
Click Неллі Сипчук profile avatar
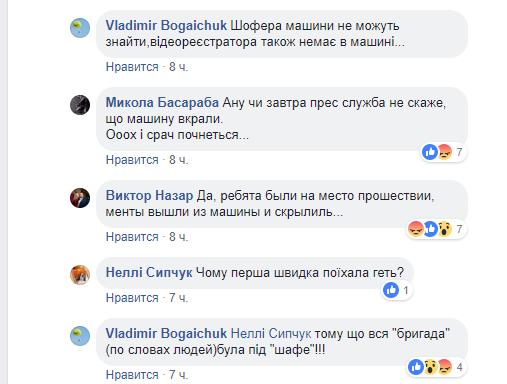point(80,275)
